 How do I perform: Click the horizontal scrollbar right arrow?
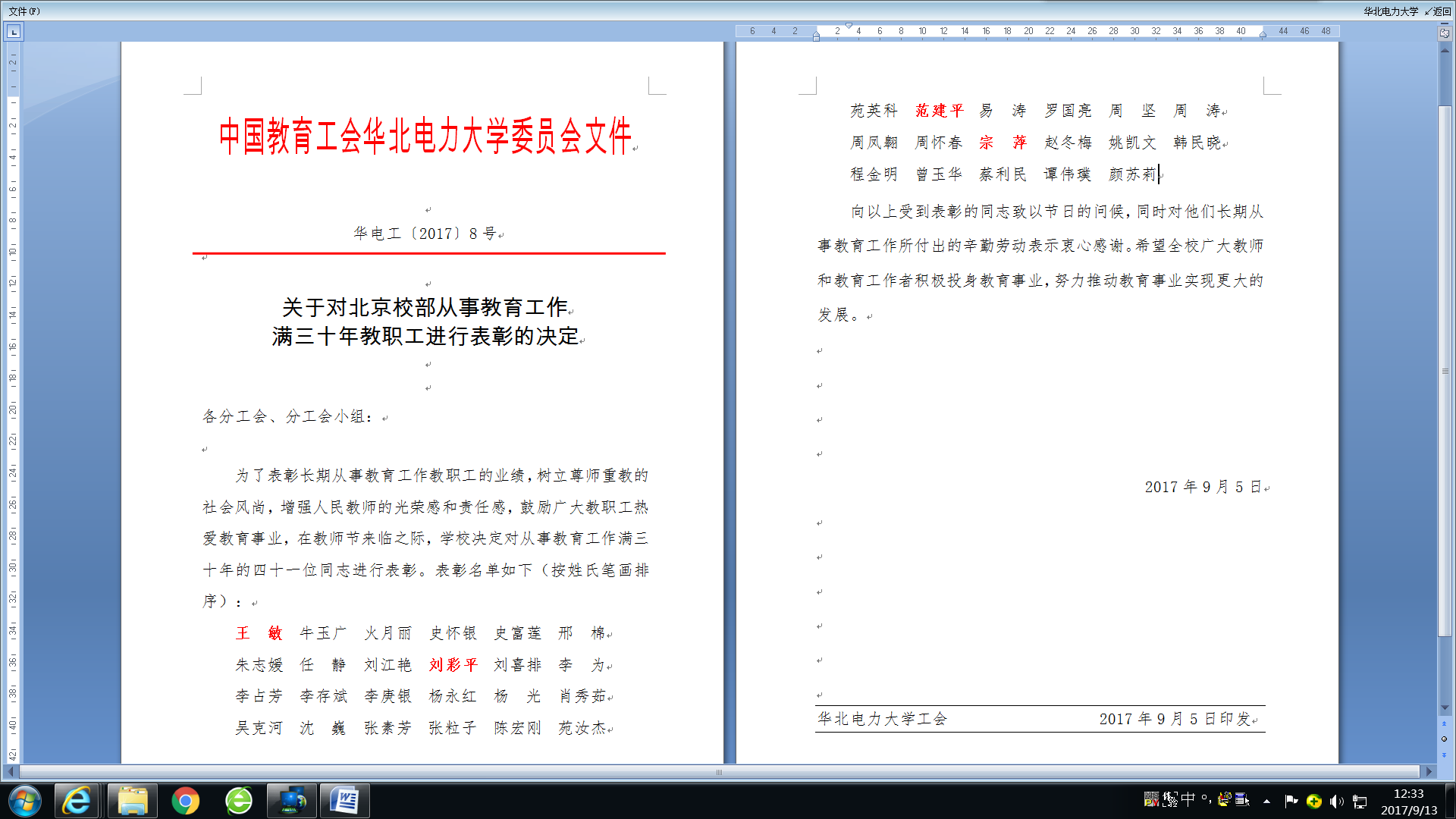pos(1429,772)
